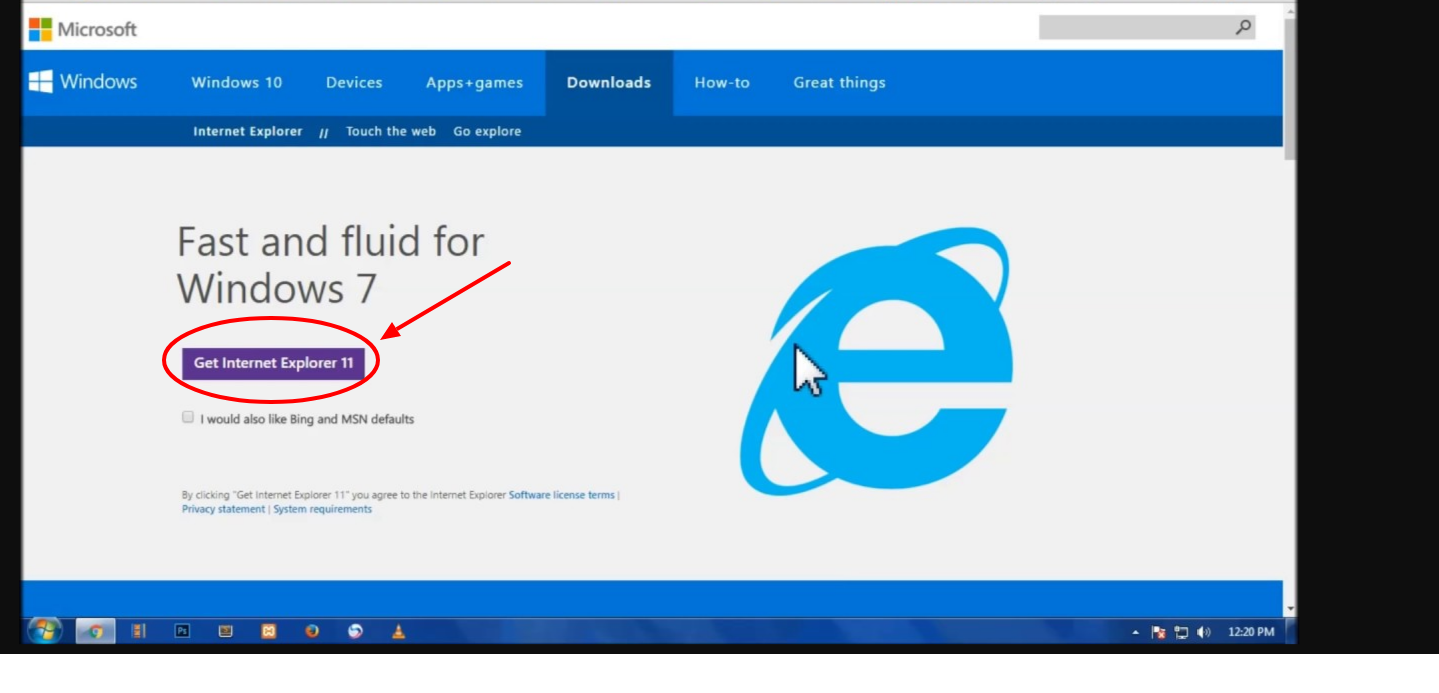This screenshot has height=693, width=1439.
Task: Click the volume speaker tray icon
Action: pyautogui.click(x=1204, y=632)
